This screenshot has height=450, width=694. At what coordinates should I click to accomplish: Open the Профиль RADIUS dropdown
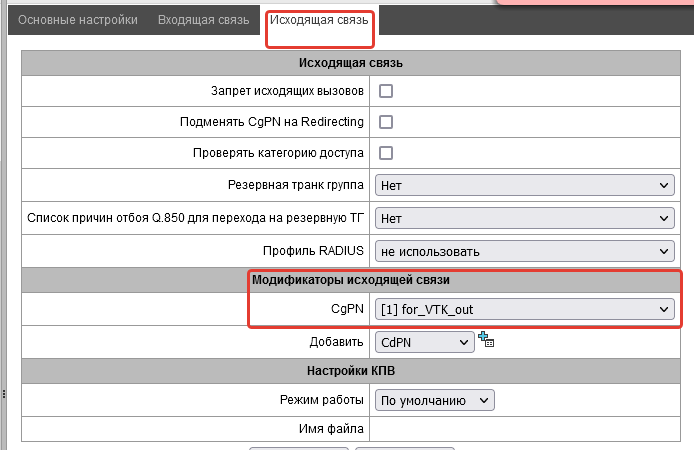524,251
